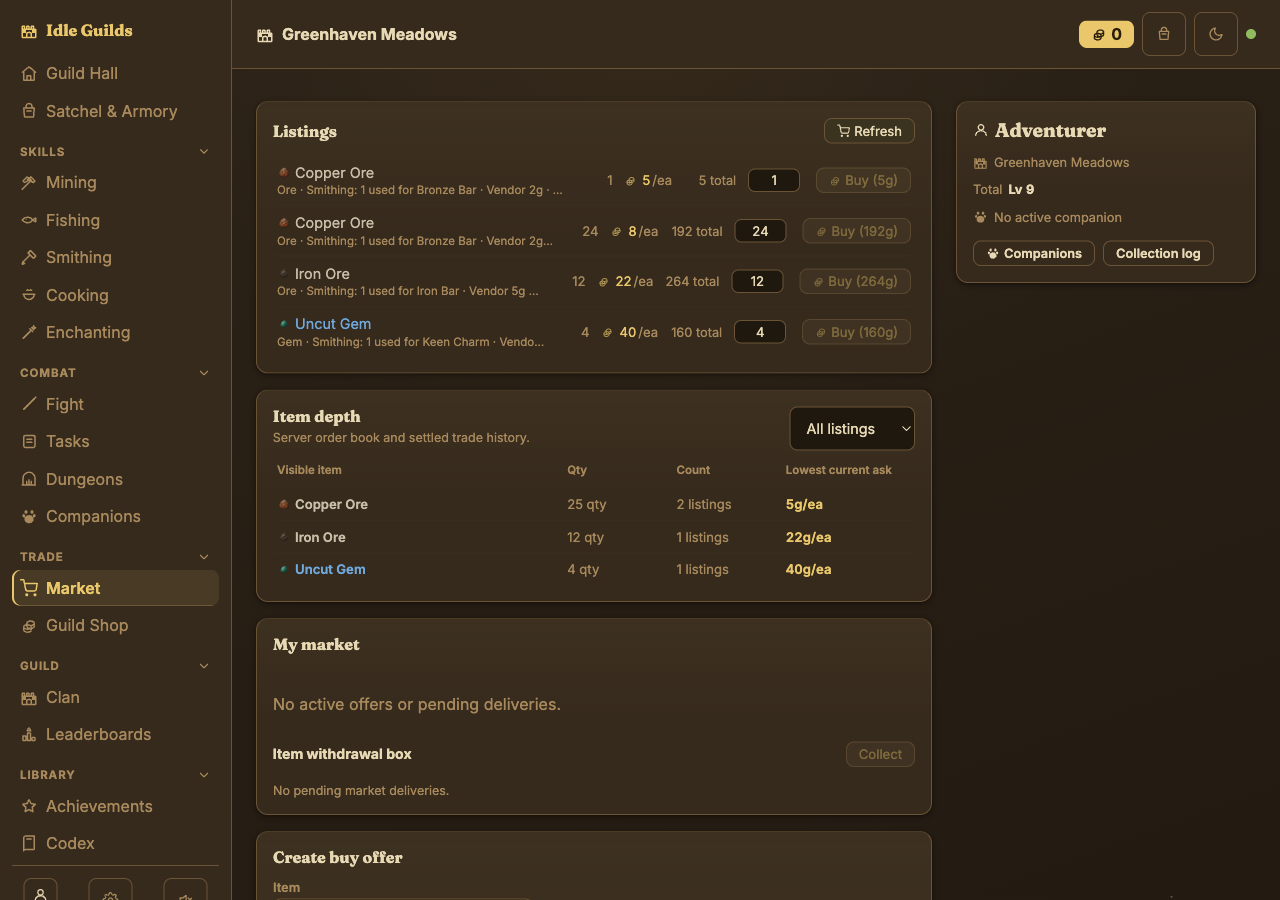
Task: Select the Market menu item
Action: point(115,588)
